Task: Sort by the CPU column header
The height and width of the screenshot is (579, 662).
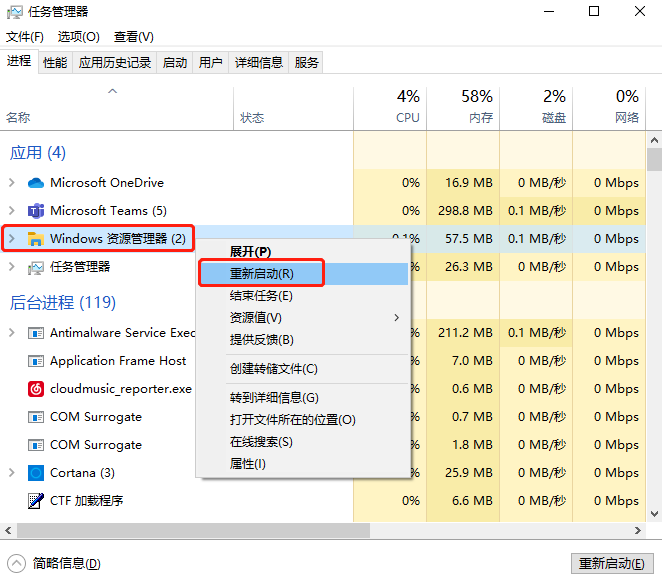Action: pos(390,107)
